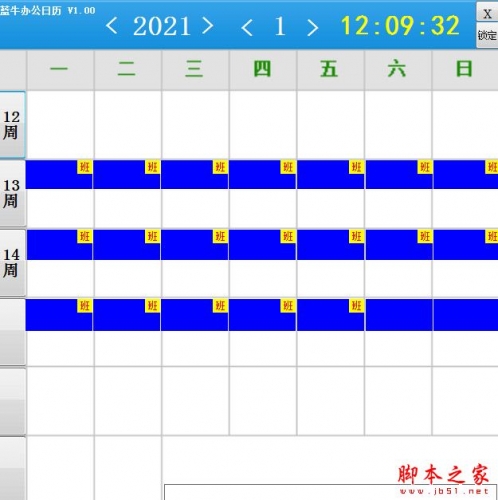The image size is (498, 500).
Task: Click the 班 badge on week 14 Wednesday
Action: 220,236
